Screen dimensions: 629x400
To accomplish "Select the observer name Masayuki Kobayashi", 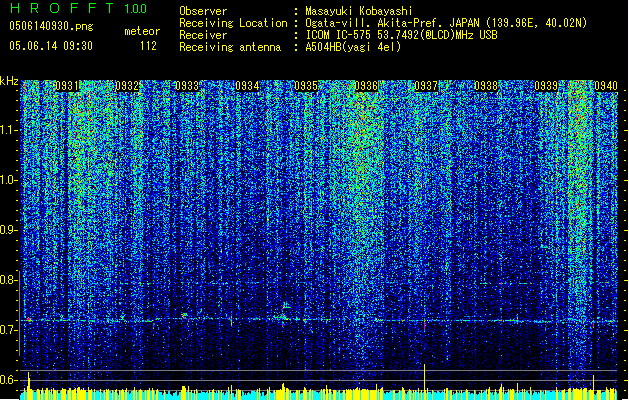I will click(x=359, y=11).
